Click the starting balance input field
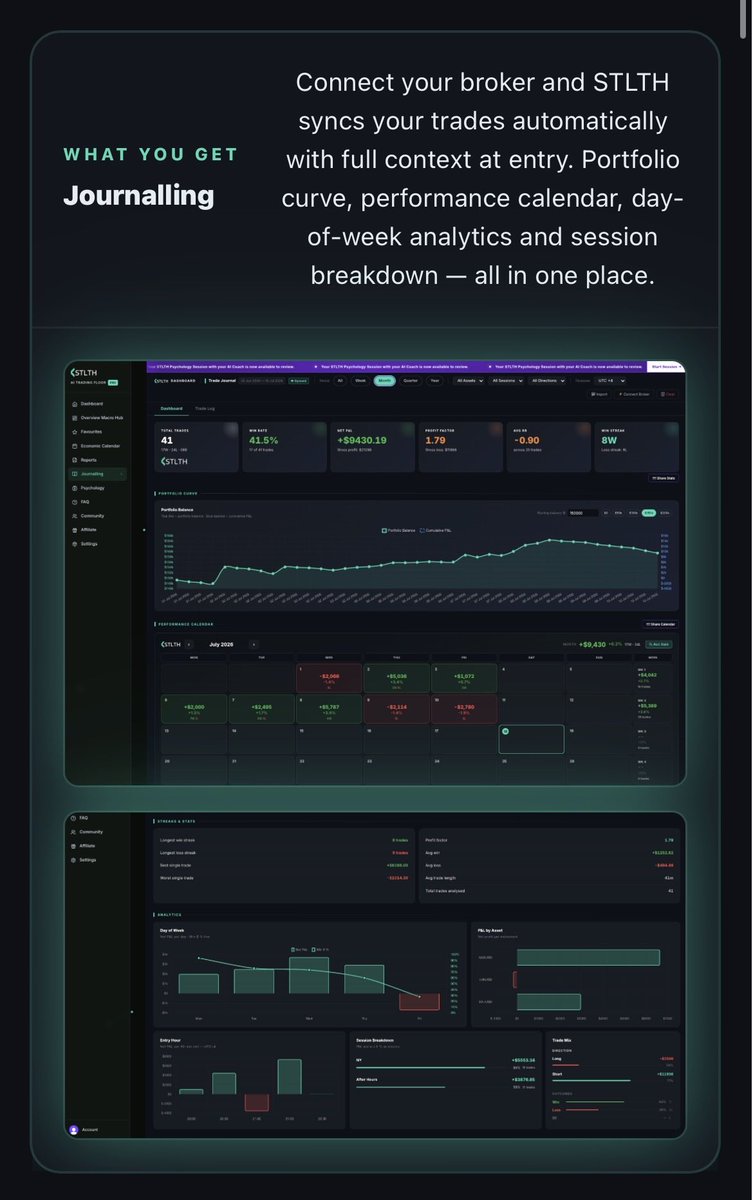The height and width of the screenshot is (1200, 753). click(x=583, y=513)
